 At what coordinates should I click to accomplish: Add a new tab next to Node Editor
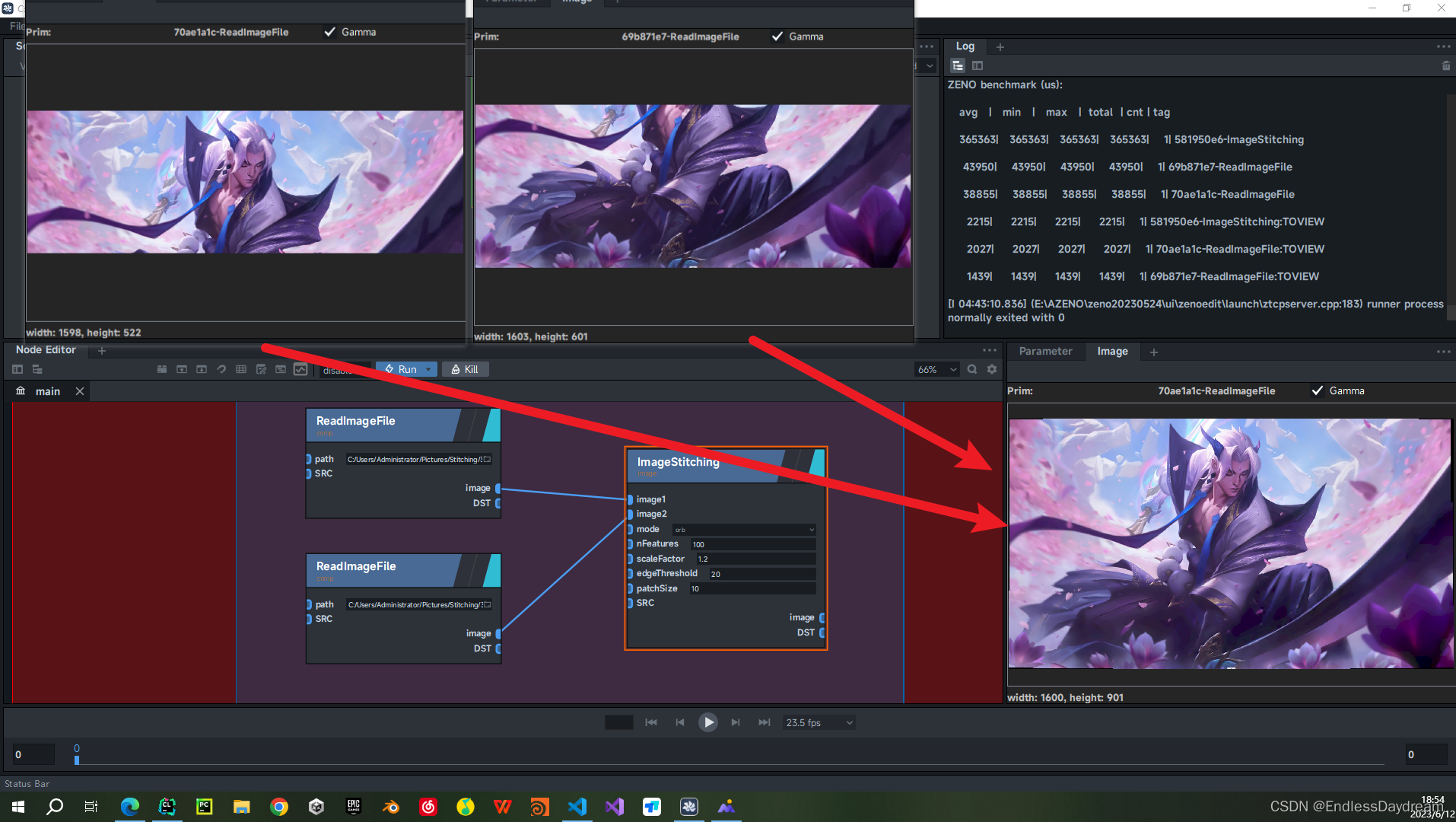click(102, 350)
